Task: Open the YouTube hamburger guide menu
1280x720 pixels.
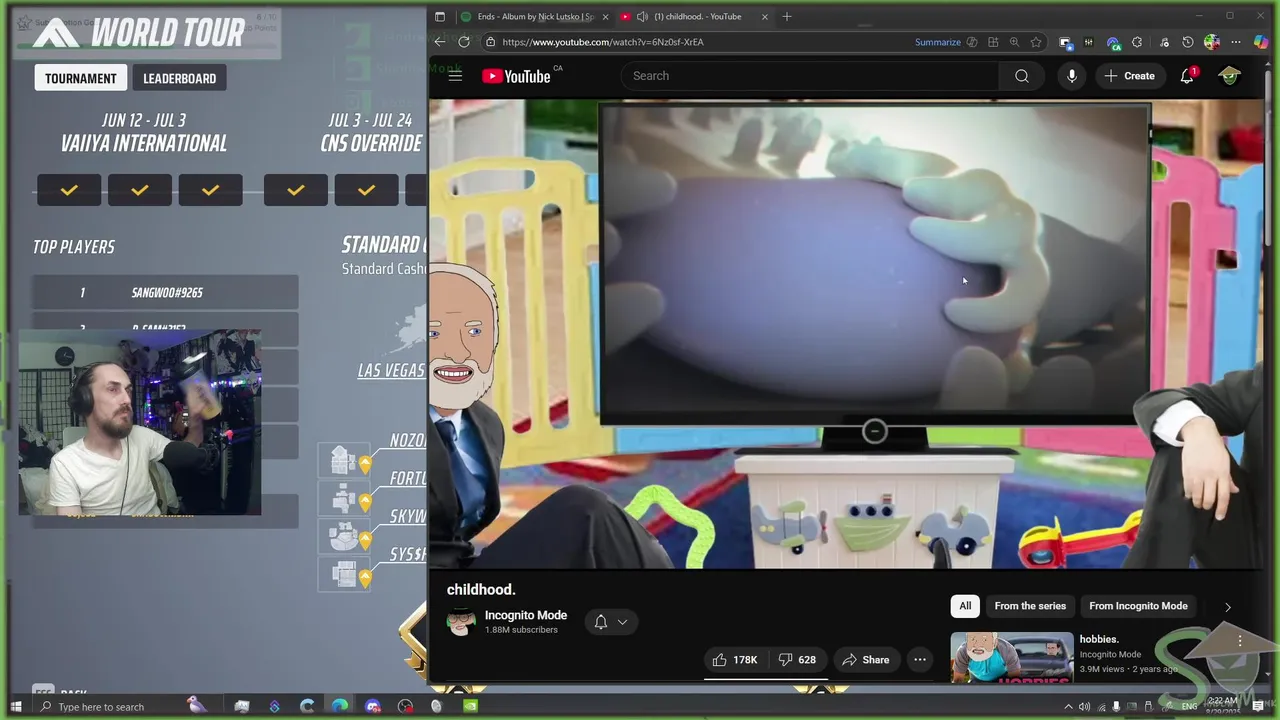Action: [455, 76]
